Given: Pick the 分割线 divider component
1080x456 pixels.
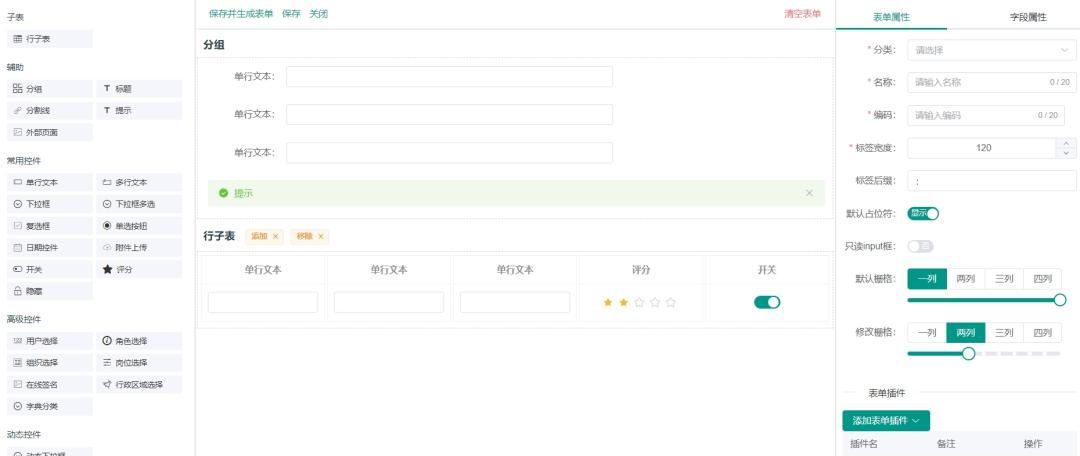Looking at the screenshot, I should click(50, 110).
